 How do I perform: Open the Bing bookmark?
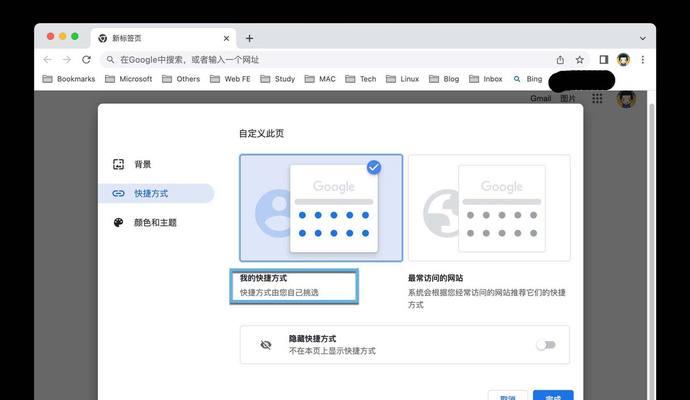(x=528, y=79)
